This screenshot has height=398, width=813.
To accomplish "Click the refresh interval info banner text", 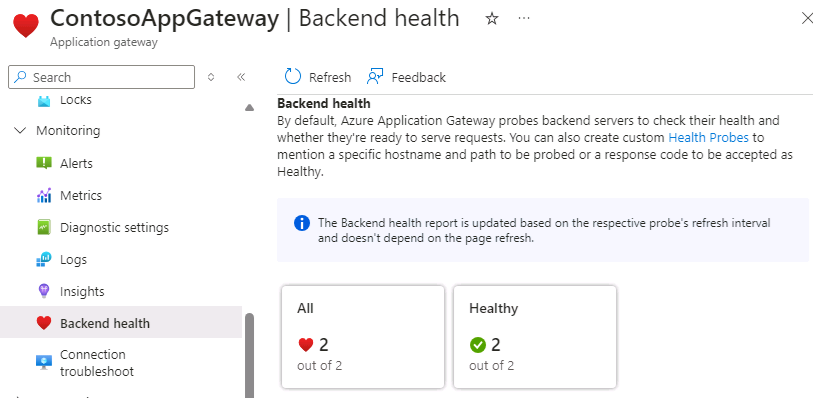I will (x=544, y=231).
